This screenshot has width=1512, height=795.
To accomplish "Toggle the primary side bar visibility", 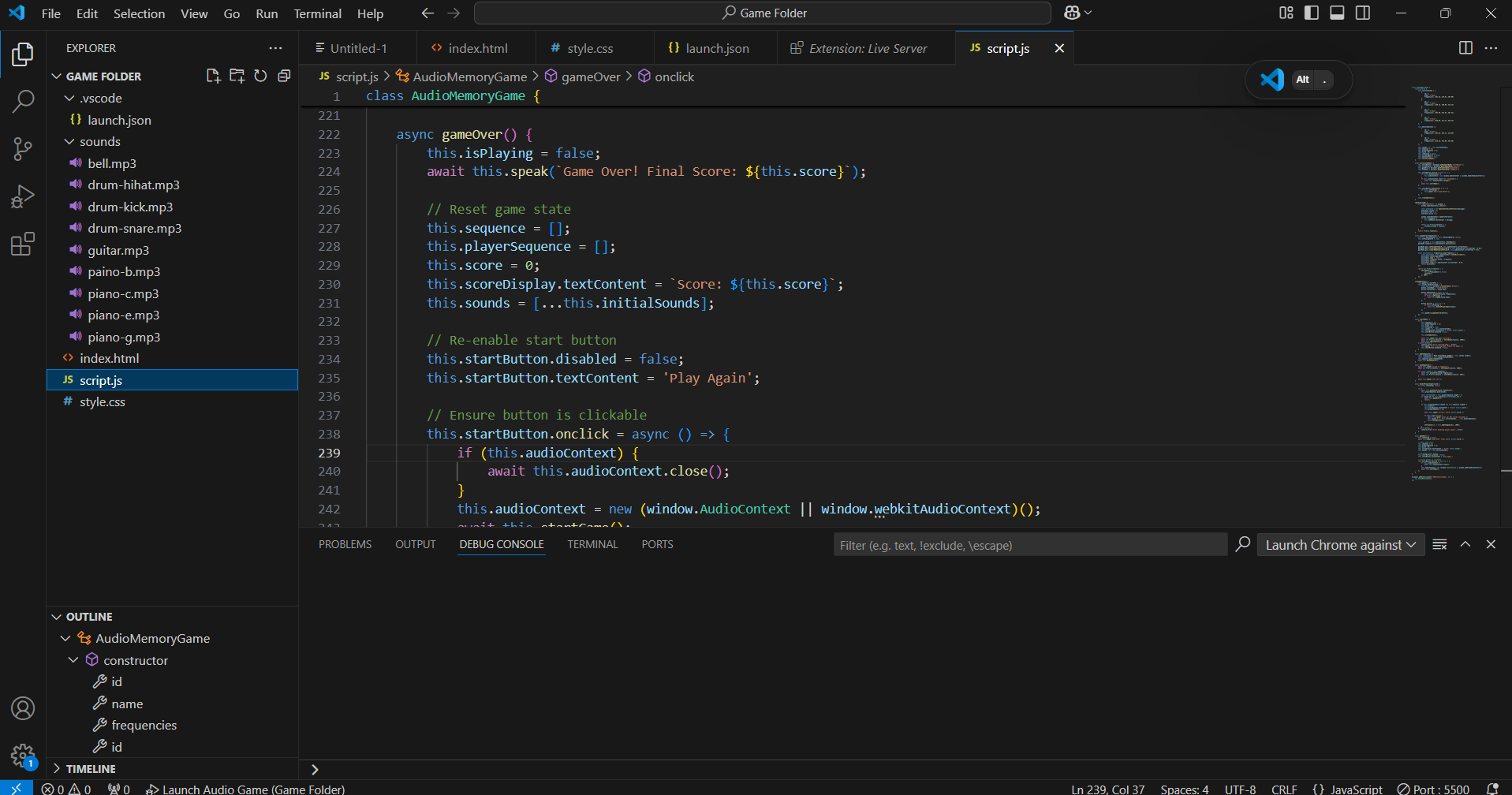I will 1312,13.
